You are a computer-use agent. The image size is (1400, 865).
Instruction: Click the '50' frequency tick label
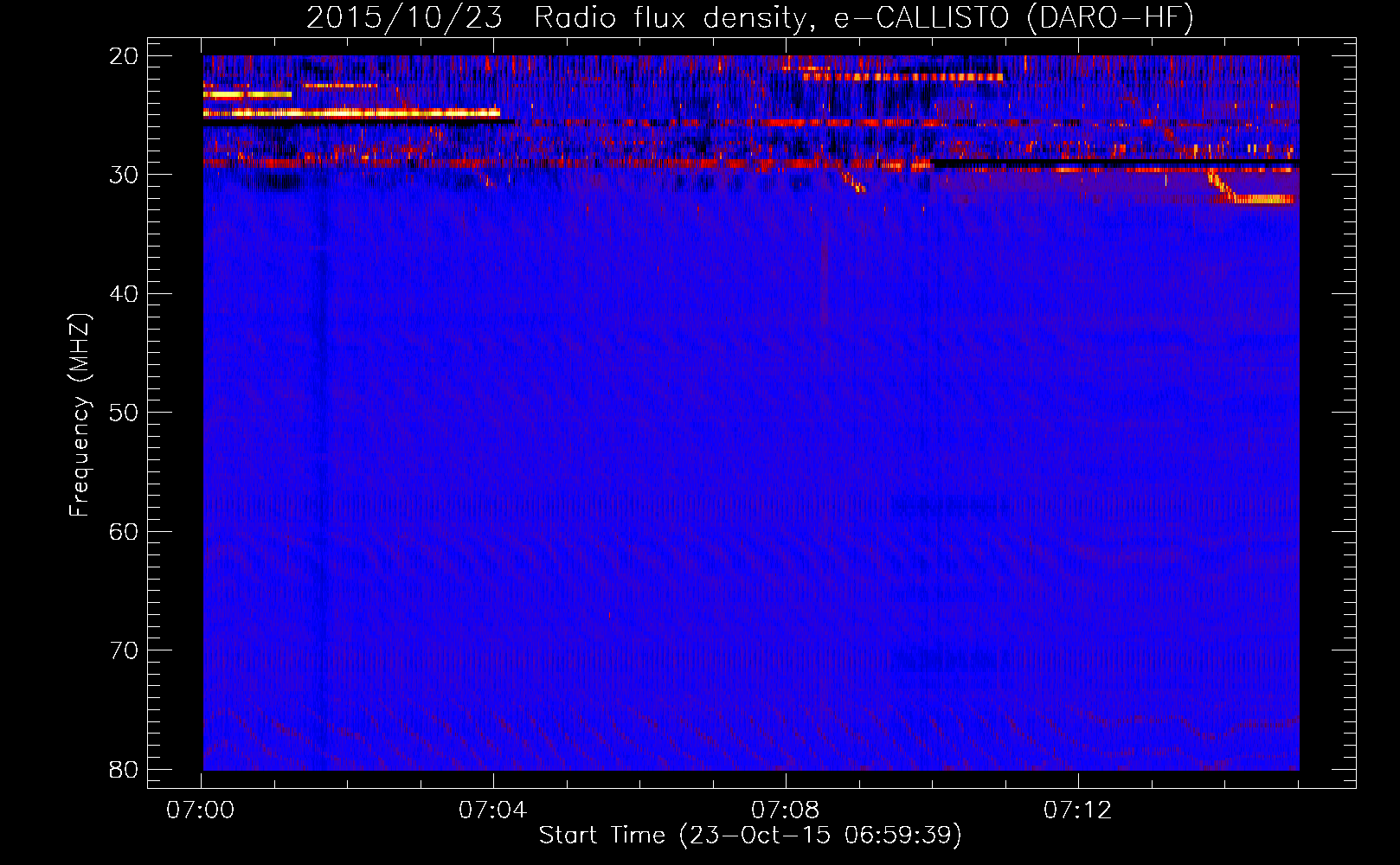(124, 413)
